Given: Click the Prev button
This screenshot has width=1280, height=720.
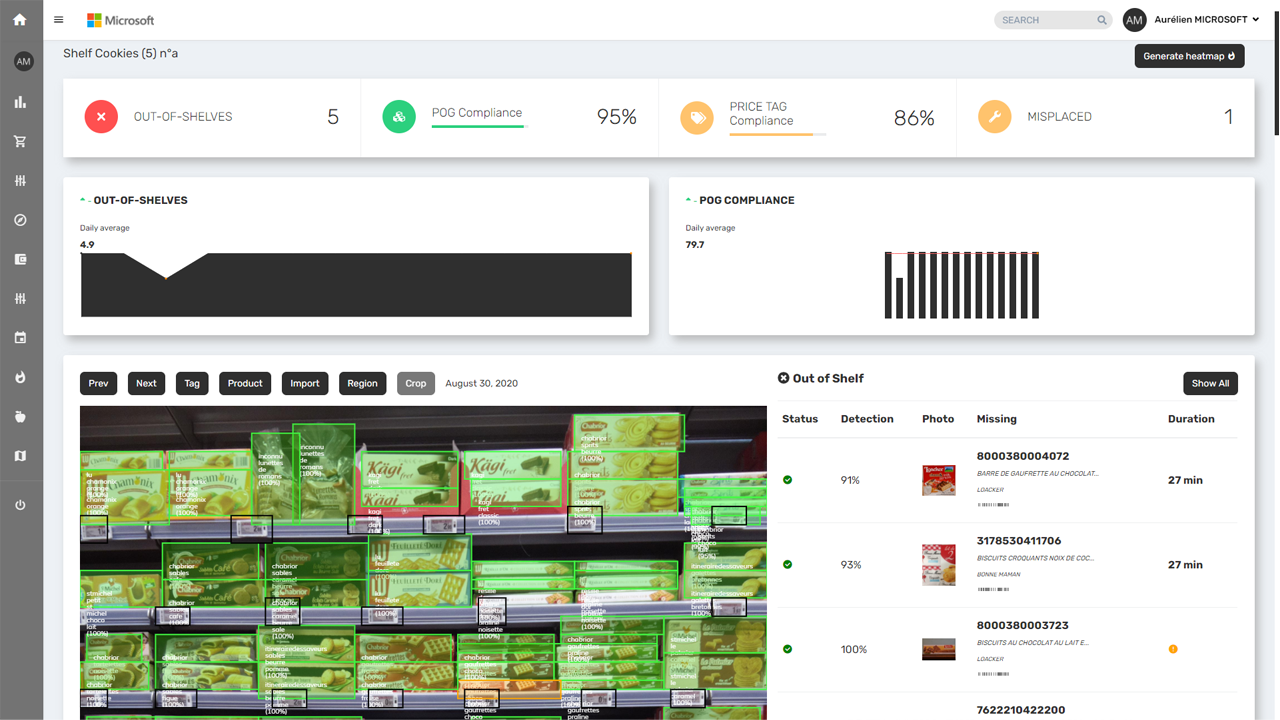Looking at the screenshot, I should click(x=98, y=383).
